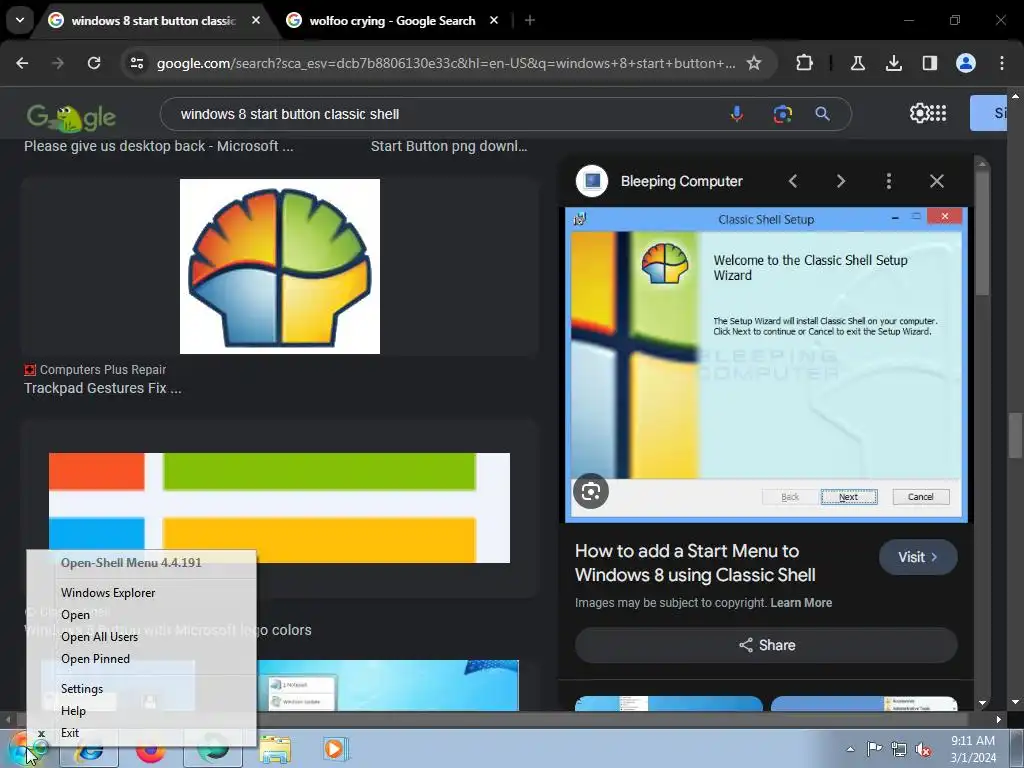The image size is (1024, 768).
Task: Open Chrome downloads icon
Action: (x=893, y=63)
